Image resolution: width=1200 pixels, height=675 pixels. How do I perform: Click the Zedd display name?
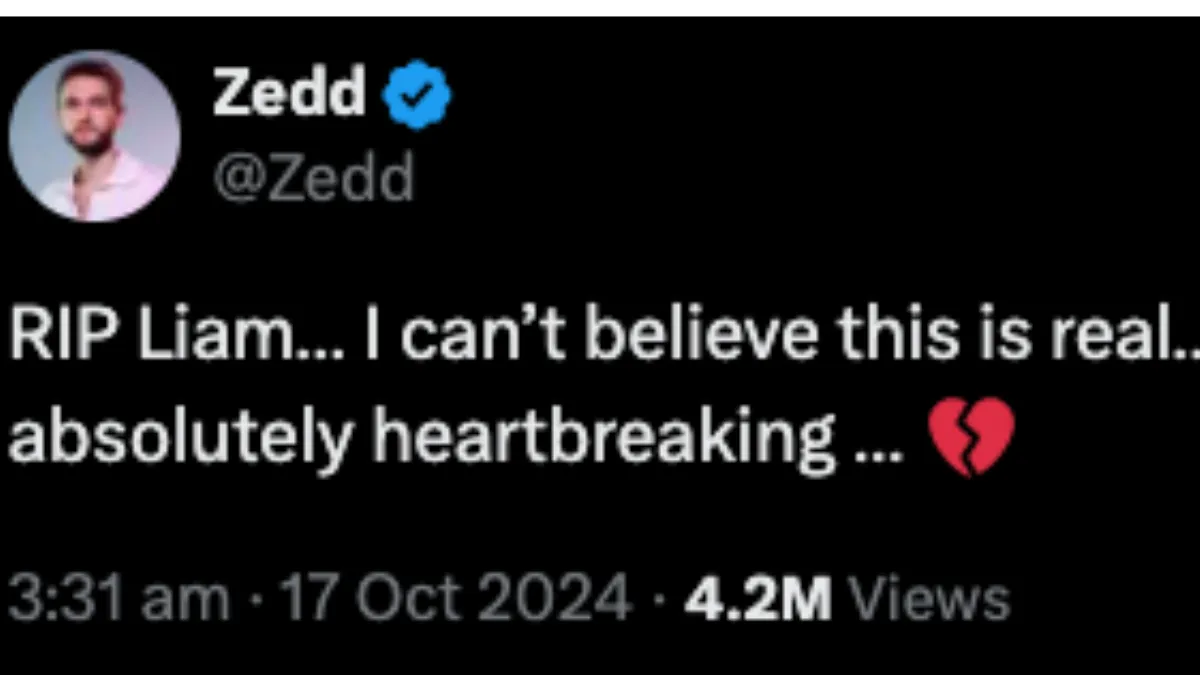(x=289, y=96)
